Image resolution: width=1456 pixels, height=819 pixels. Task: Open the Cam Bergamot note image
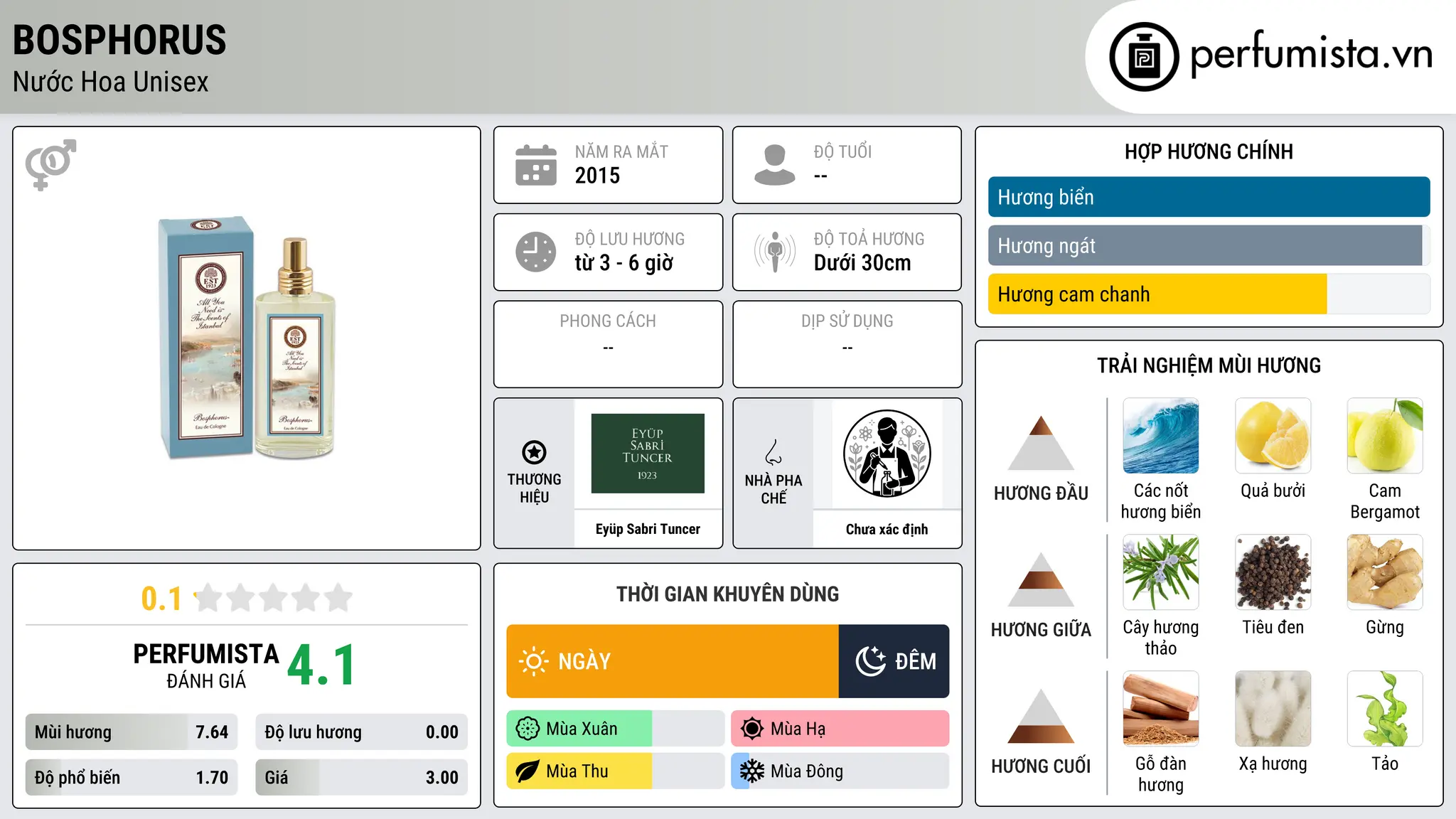coord(1385,436)
